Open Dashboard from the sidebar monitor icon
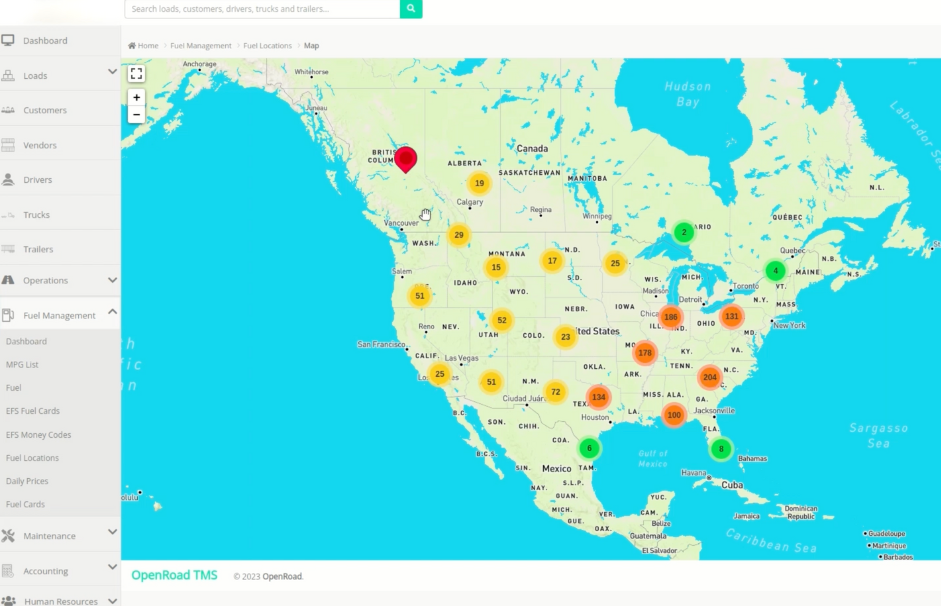 click(8, 40)
